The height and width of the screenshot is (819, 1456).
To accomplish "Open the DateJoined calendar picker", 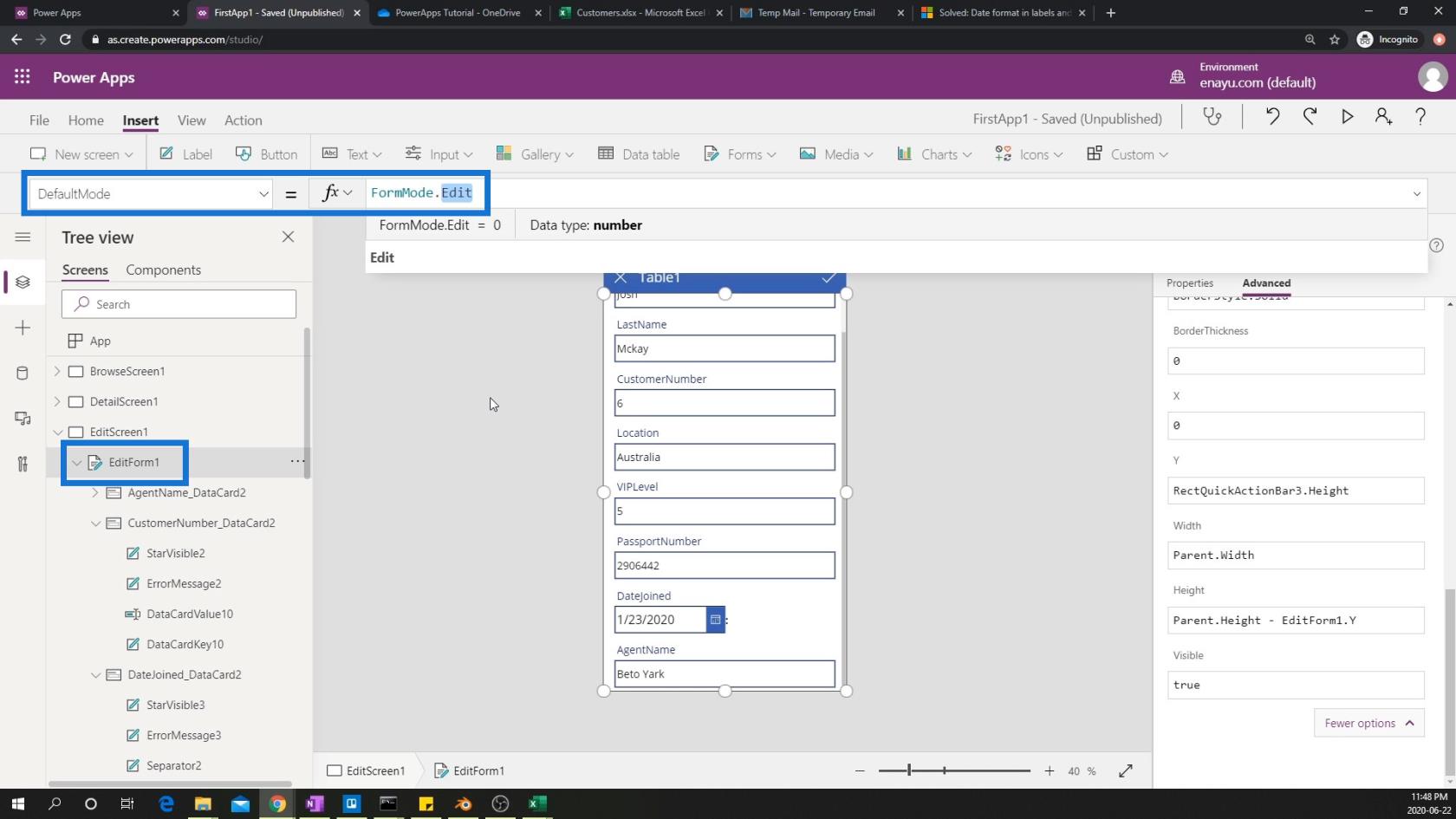I will (x=715, y=620).
